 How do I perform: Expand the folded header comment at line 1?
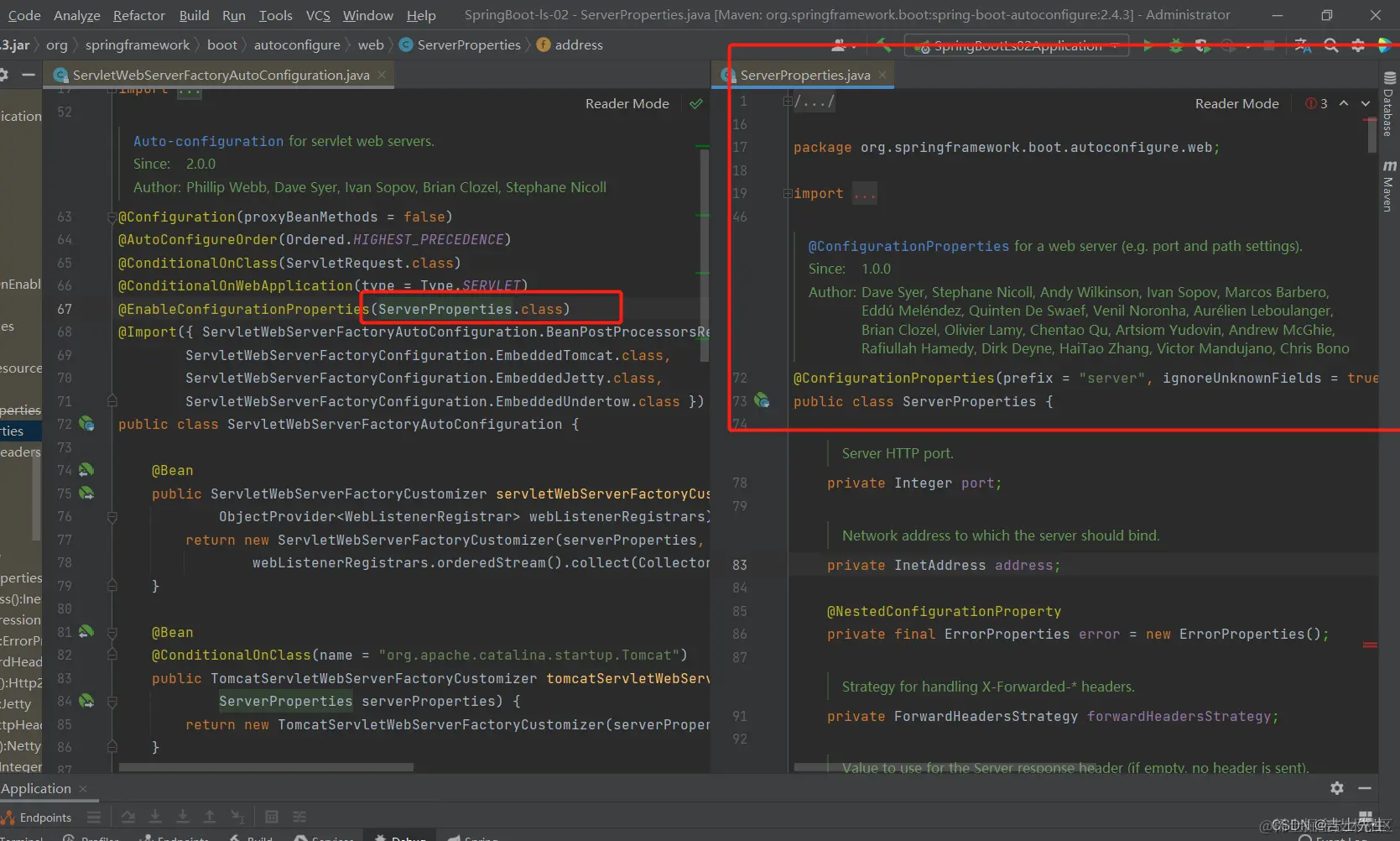(x=788, y=102)
